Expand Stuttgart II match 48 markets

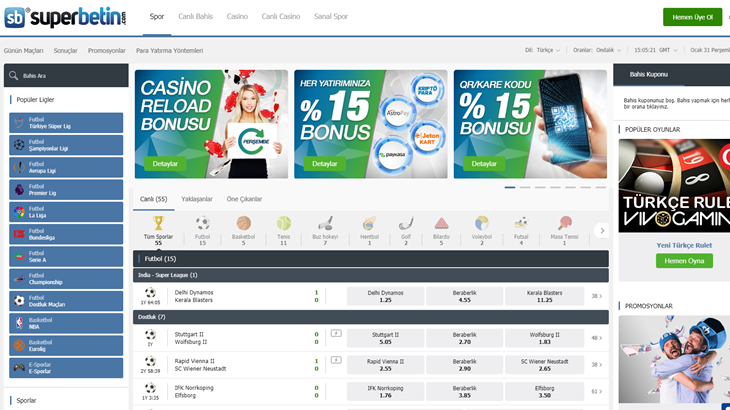(597, 338)
